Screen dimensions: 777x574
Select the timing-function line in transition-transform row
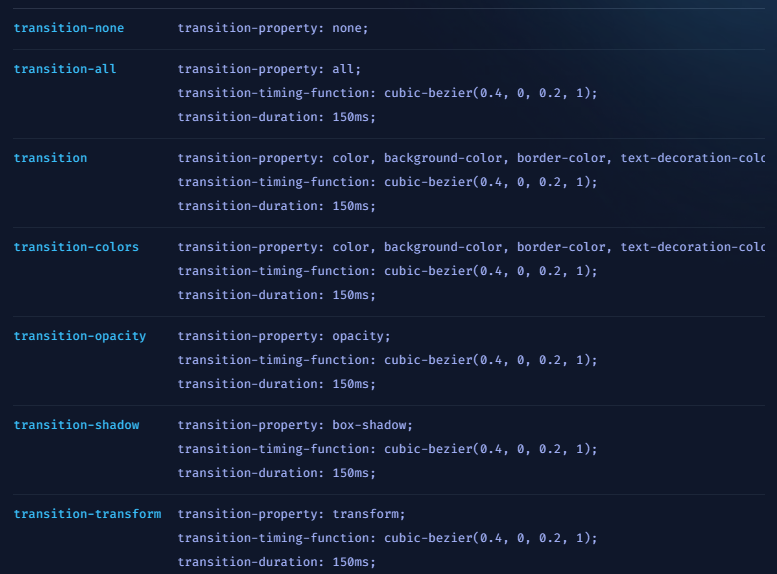[x=387, y=538]
